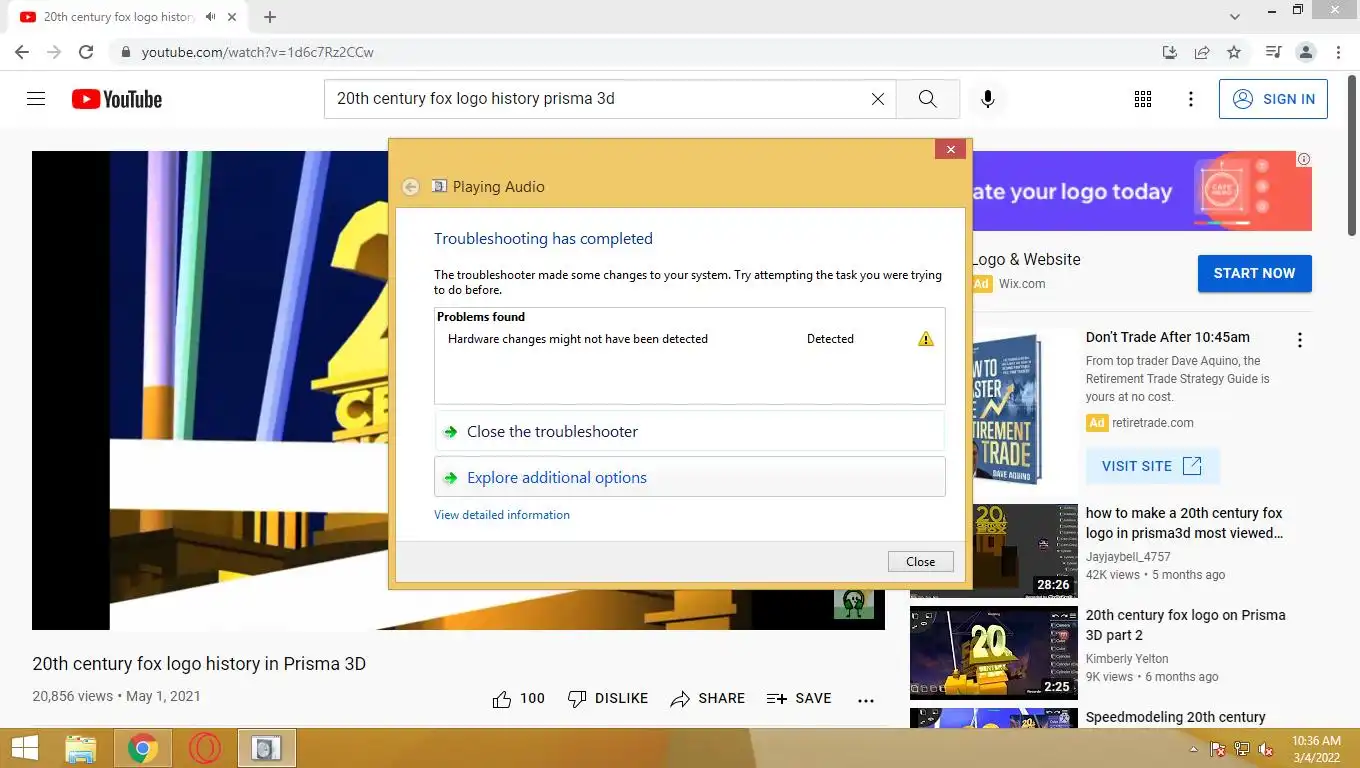Click the Wix 'Logo & Website' ad title
Viewport: 1360px width, 768px height.
coord(1025,259)
